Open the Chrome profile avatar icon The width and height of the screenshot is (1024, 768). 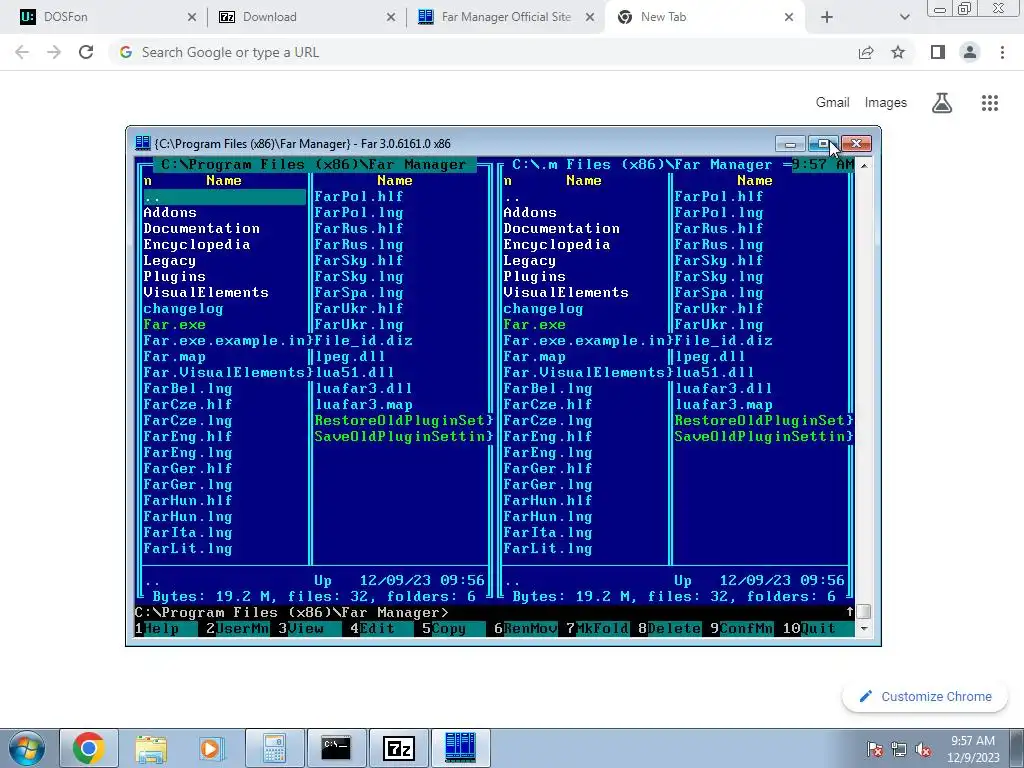970,52
